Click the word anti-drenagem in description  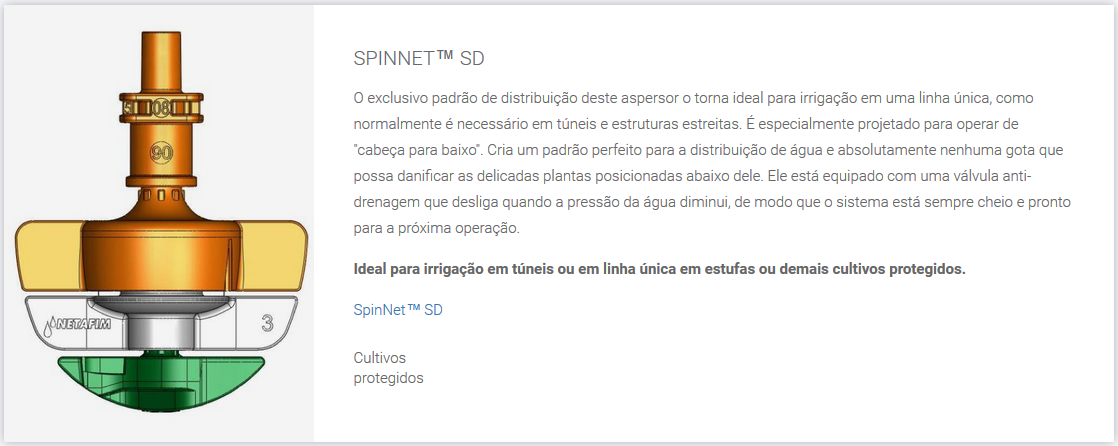coord(1026,177)
